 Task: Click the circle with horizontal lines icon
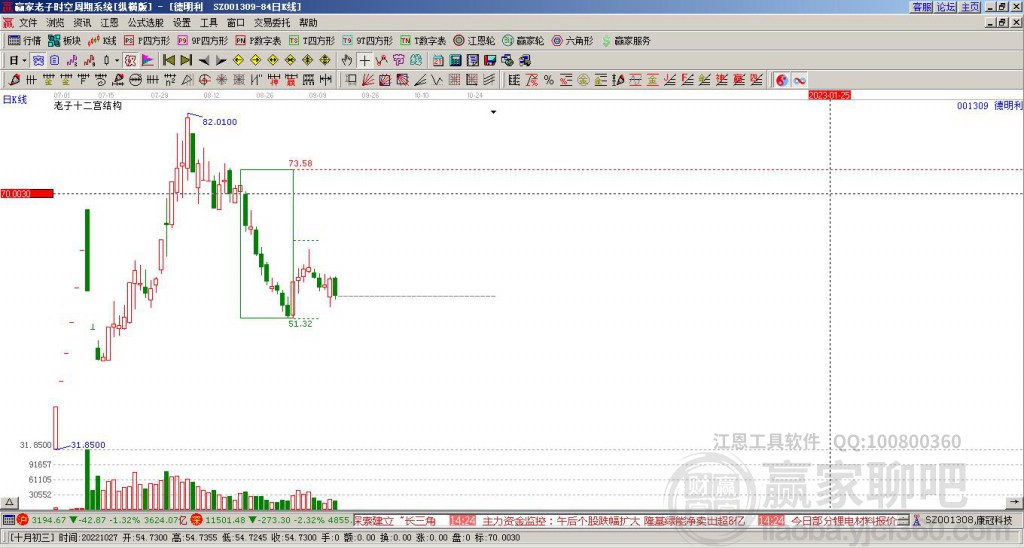point(135,80)
